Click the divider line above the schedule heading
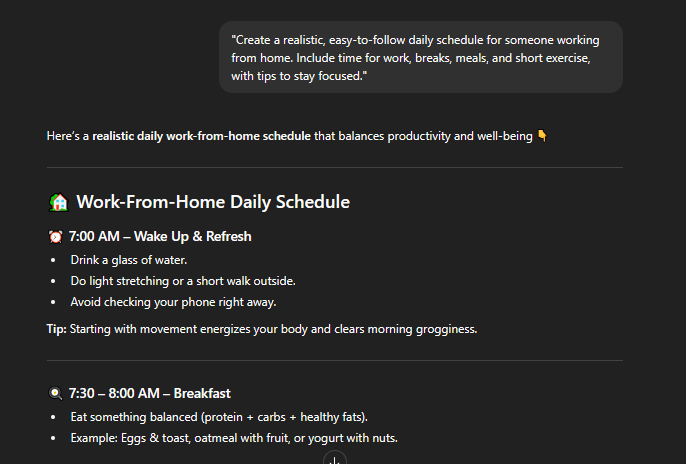 tap(335, 167)
